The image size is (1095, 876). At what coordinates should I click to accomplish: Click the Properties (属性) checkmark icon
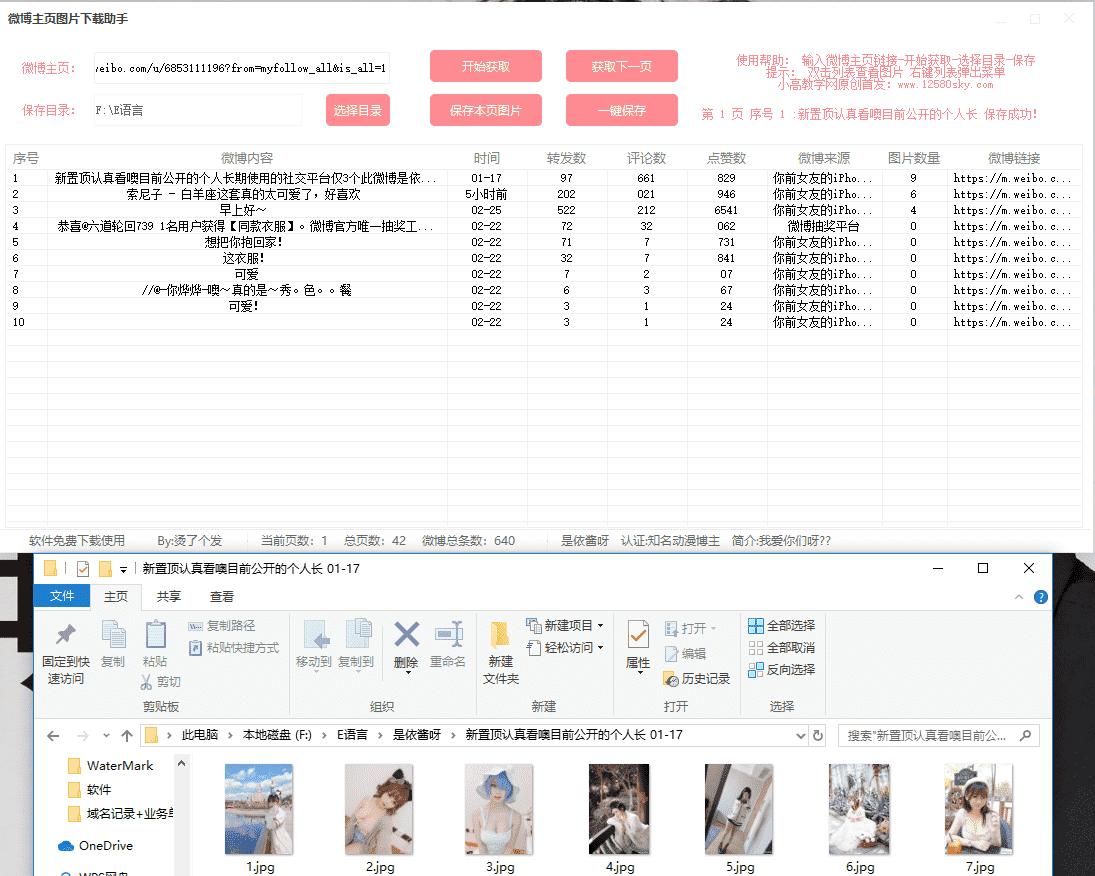coord(638,635)
